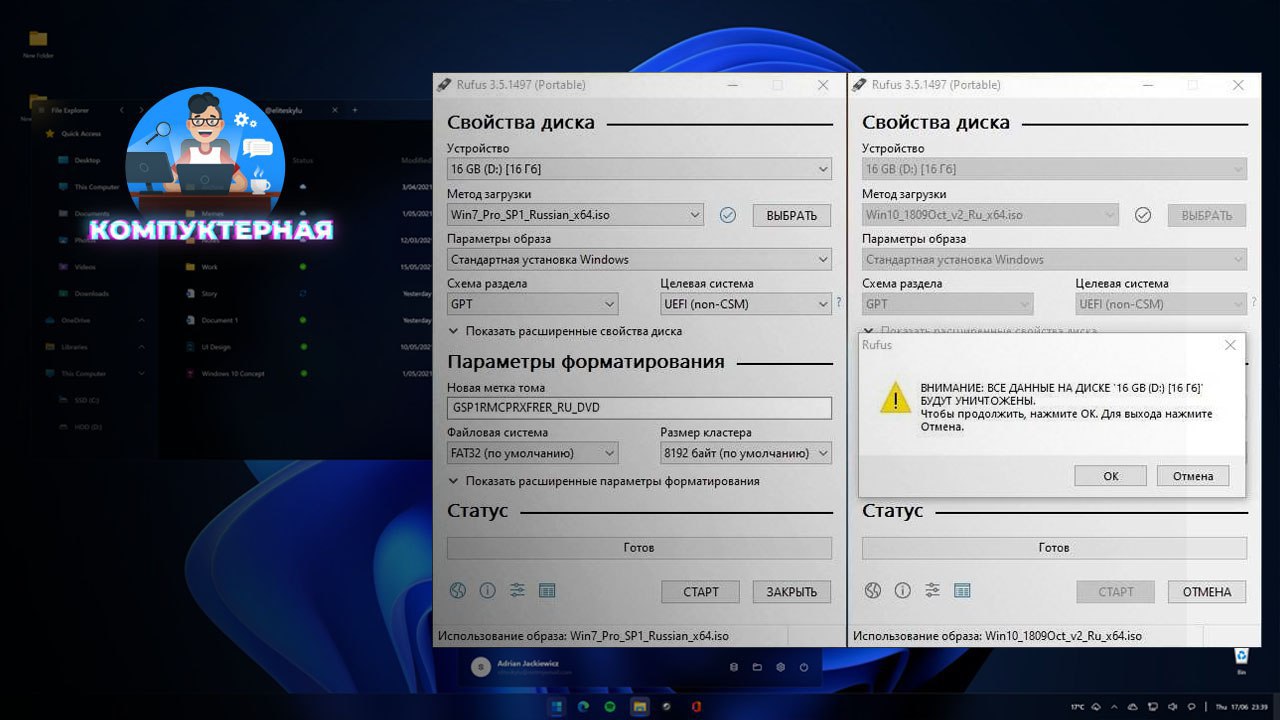The image size is (1280, 720).
Task: Open the Устройство dropdown in left Rufus window
Action: point(639,169)
